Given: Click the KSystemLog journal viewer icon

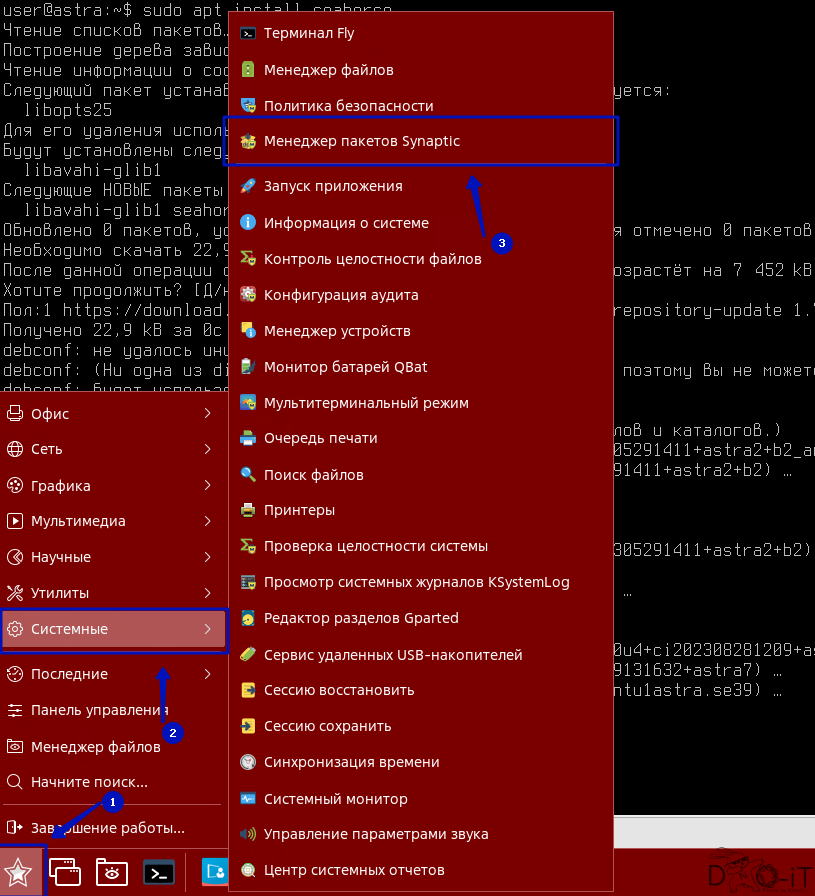Looking at the screenshot, I should pos(248,582).
